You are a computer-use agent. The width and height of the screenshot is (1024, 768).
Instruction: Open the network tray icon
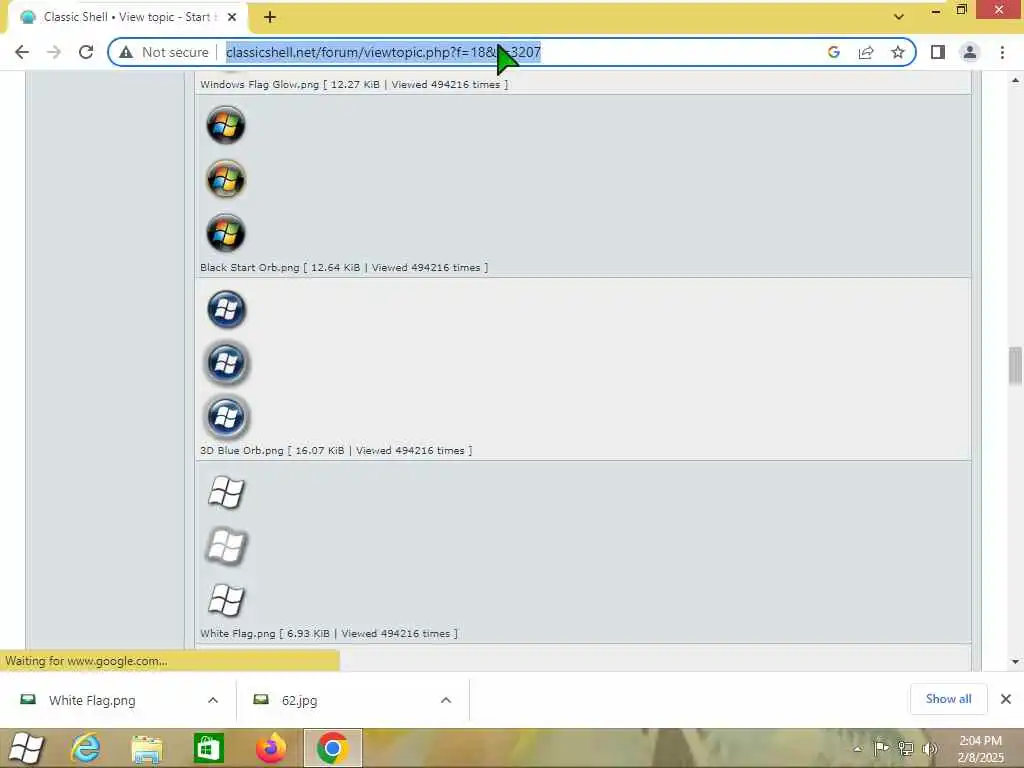[905, 748]
